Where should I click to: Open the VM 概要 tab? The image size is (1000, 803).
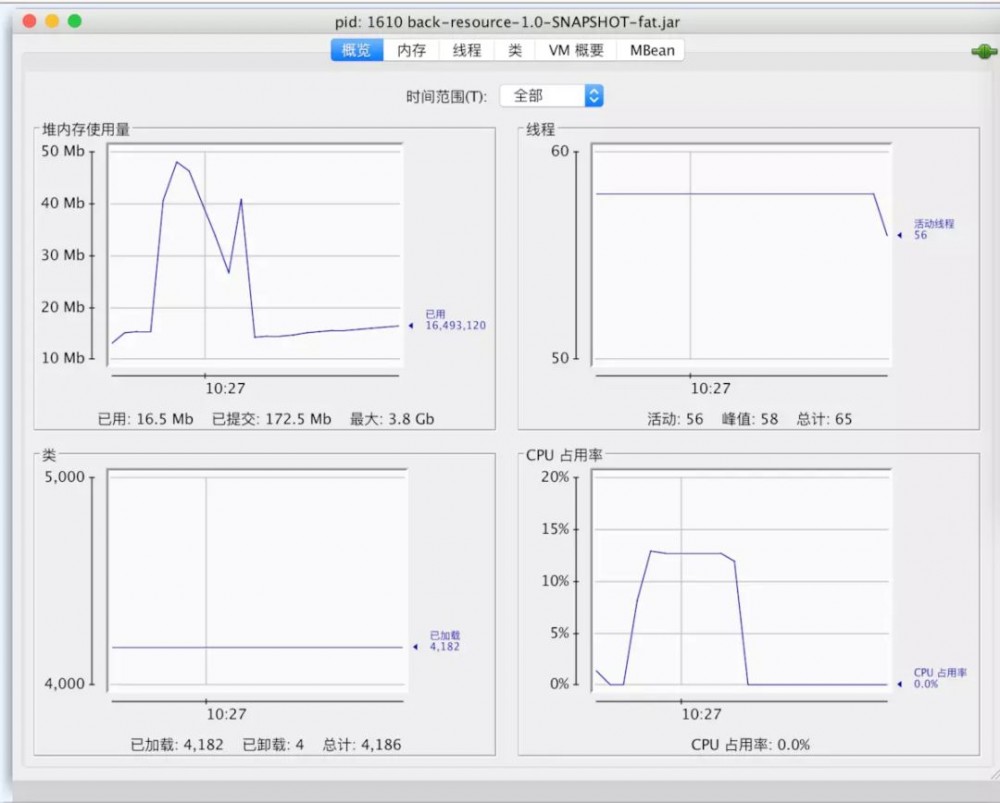pyautogui.click(x=576, y=49)
